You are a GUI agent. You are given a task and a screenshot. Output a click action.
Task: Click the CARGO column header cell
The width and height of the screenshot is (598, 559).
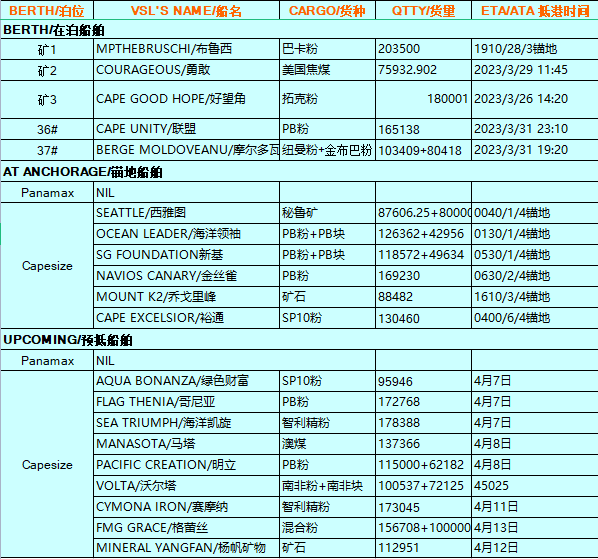click(x=327, y=10)
